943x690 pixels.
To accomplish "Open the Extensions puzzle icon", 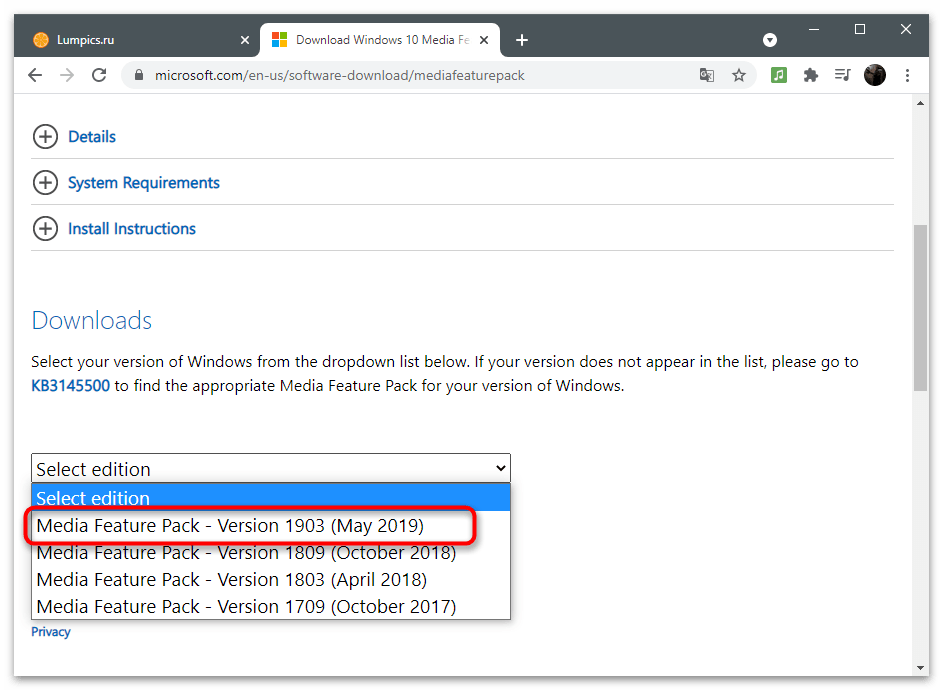I will (x=811, y=75).
